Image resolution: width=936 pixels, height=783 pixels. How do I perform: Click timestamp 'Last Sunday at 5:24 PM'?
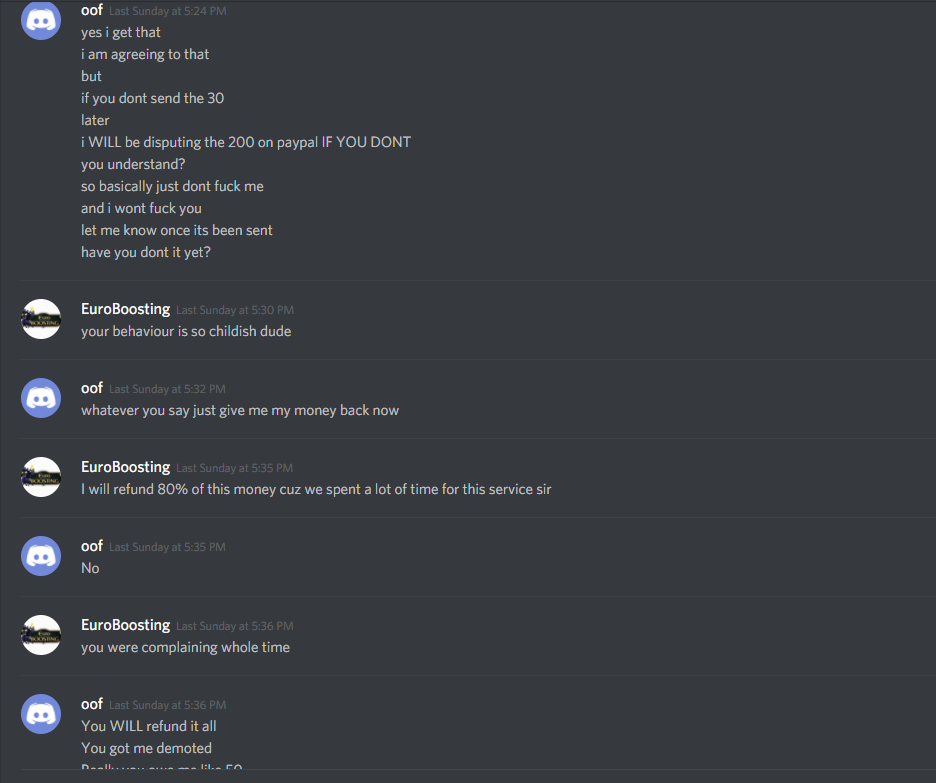click(168, 11)
